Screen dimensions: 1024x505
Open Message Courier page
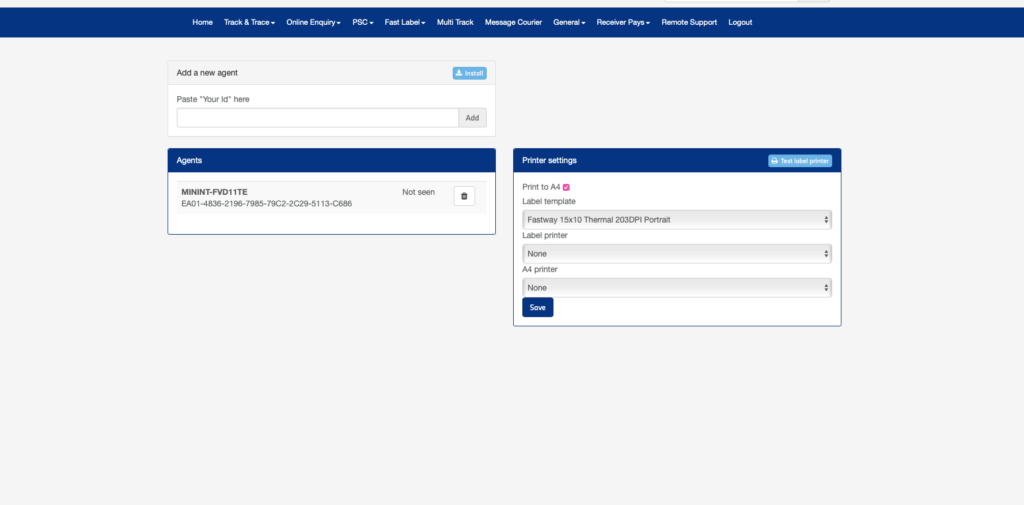tap(513, 22)
